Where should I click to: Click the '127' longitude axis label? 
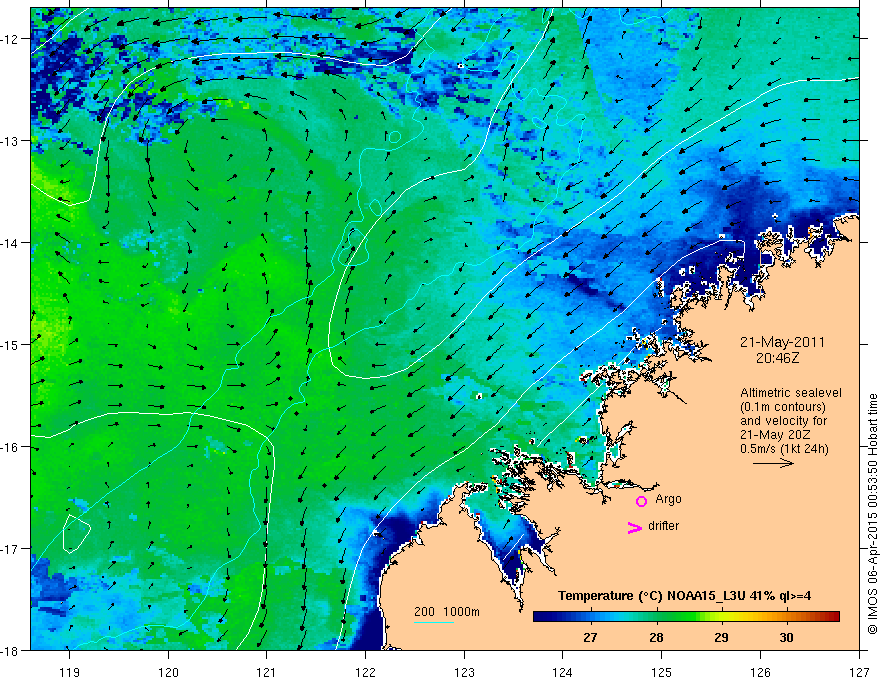click(859, 672)
